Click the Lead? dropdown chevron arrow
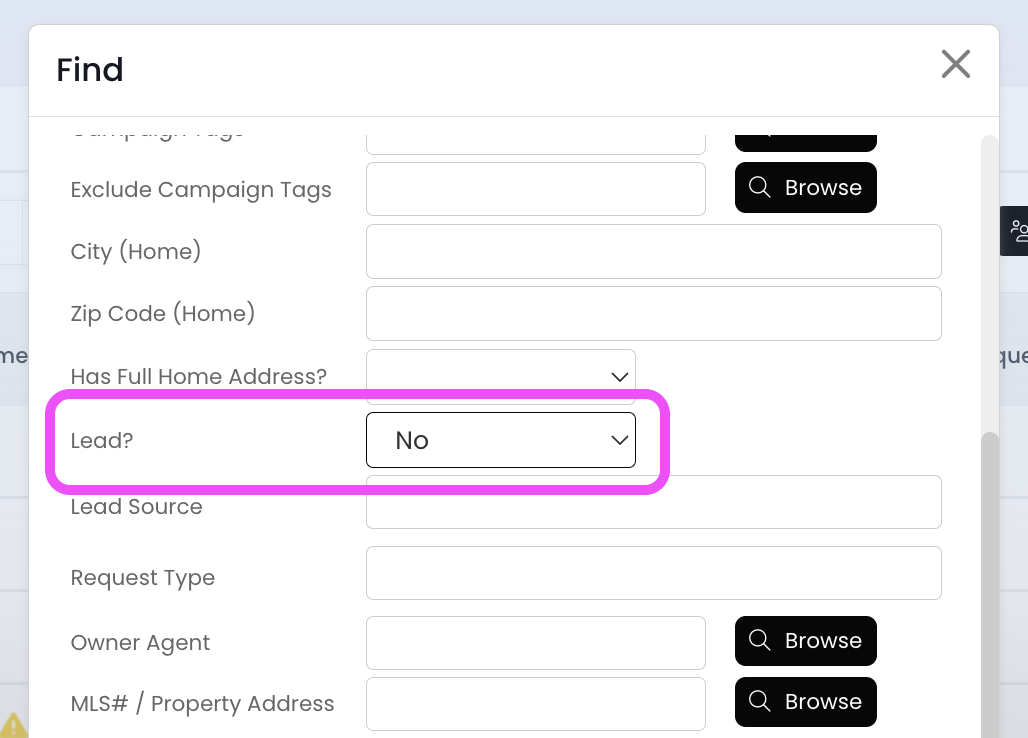Viewport: 1028px width, 738px height. click(619, 440)
